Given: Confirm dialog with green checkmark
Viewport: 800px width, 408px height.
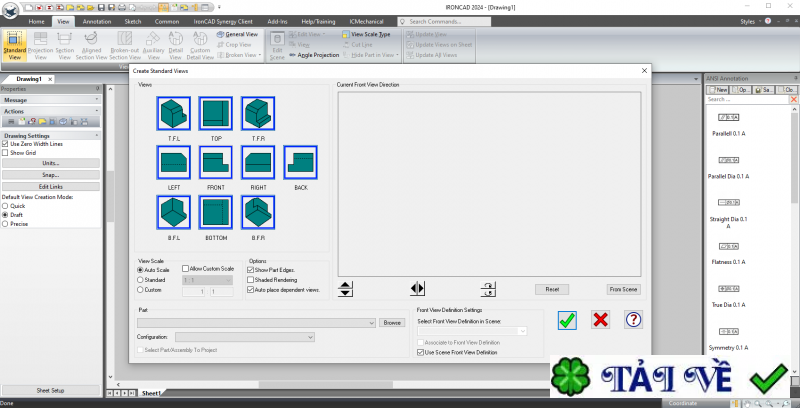Looking at the screenshot, I should (567, 320).
